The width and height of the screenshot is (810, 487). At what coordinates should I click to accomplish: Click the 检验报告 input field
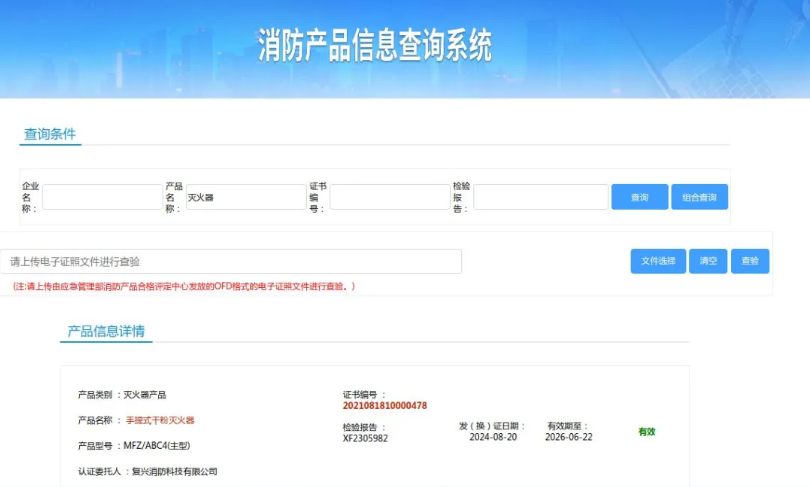click(541, 197)
